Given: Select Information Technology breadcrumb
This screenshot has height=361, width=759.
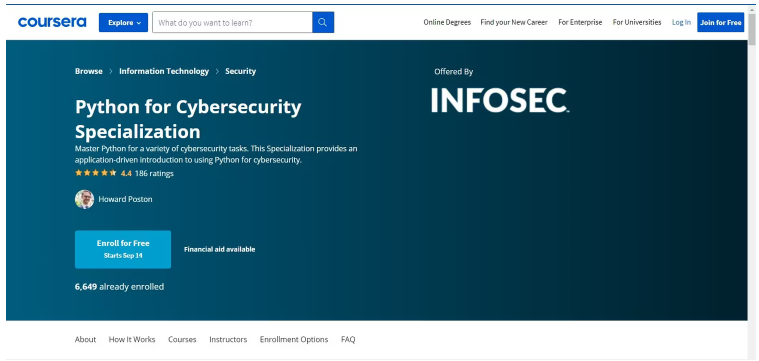Looking at the screenshot, I should tap(164, 71).
